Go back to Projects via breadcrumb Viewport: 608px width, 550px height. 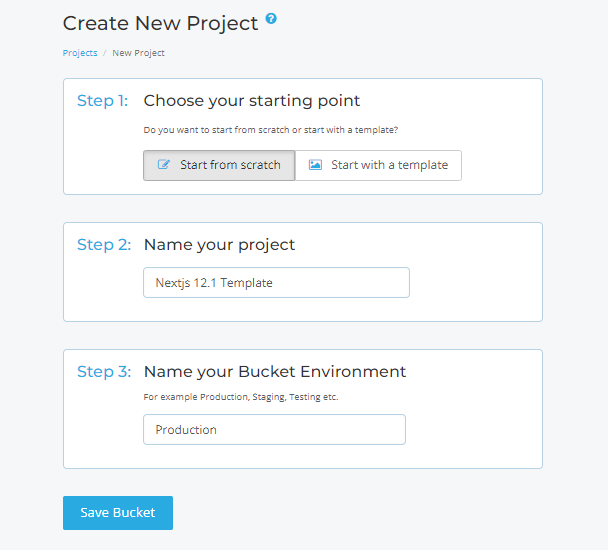tap(80, 53)
